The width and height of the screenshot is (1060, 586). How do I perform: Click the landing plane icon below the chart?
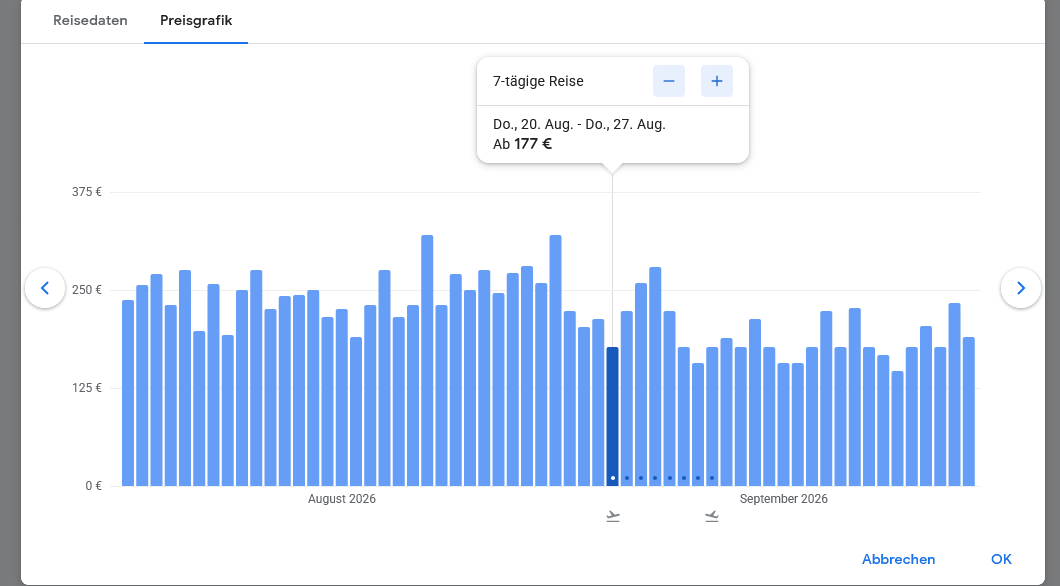pyautogui.click(x=711, y=516)
